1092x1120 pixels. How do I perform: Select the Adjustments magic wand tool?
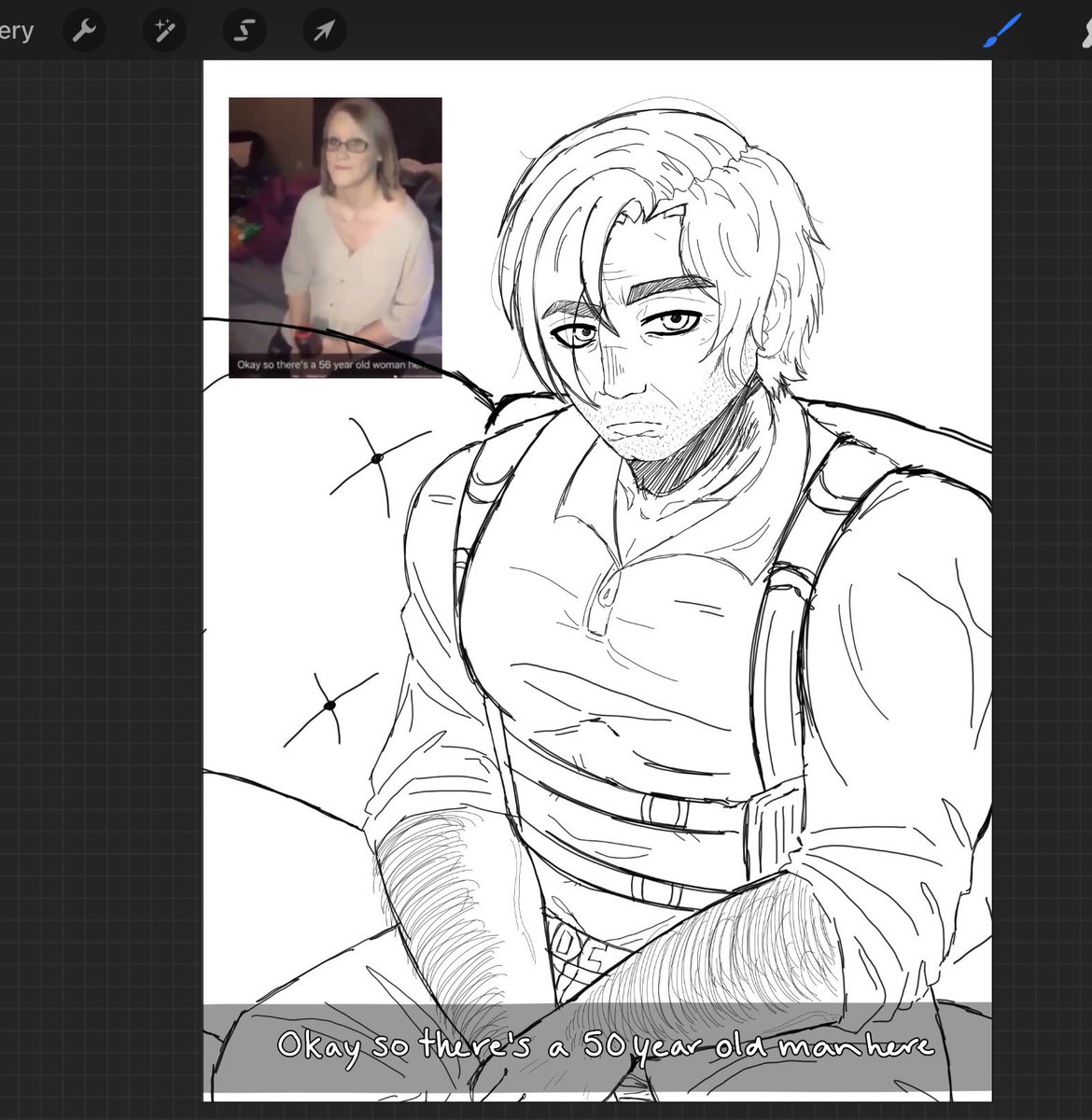[164, 30]
